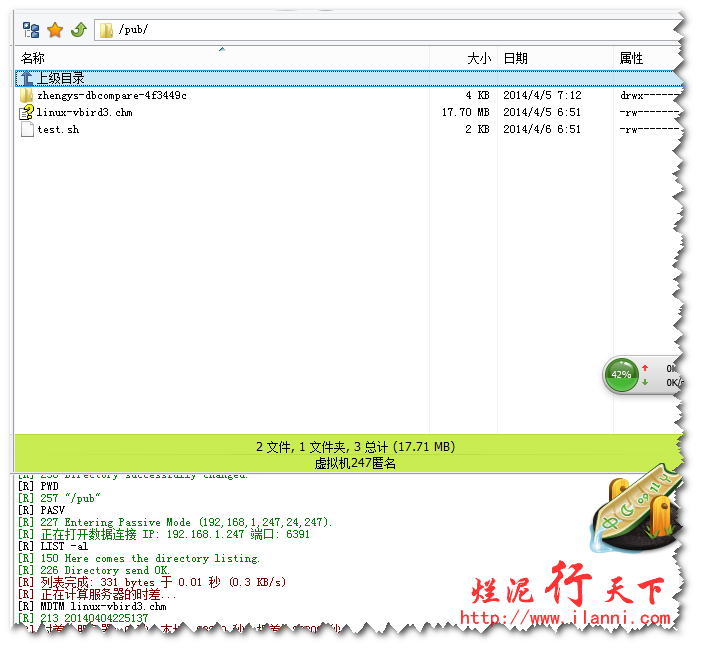Sort files by the 日期 column header
Screen dimensions: 701x650
516,59
